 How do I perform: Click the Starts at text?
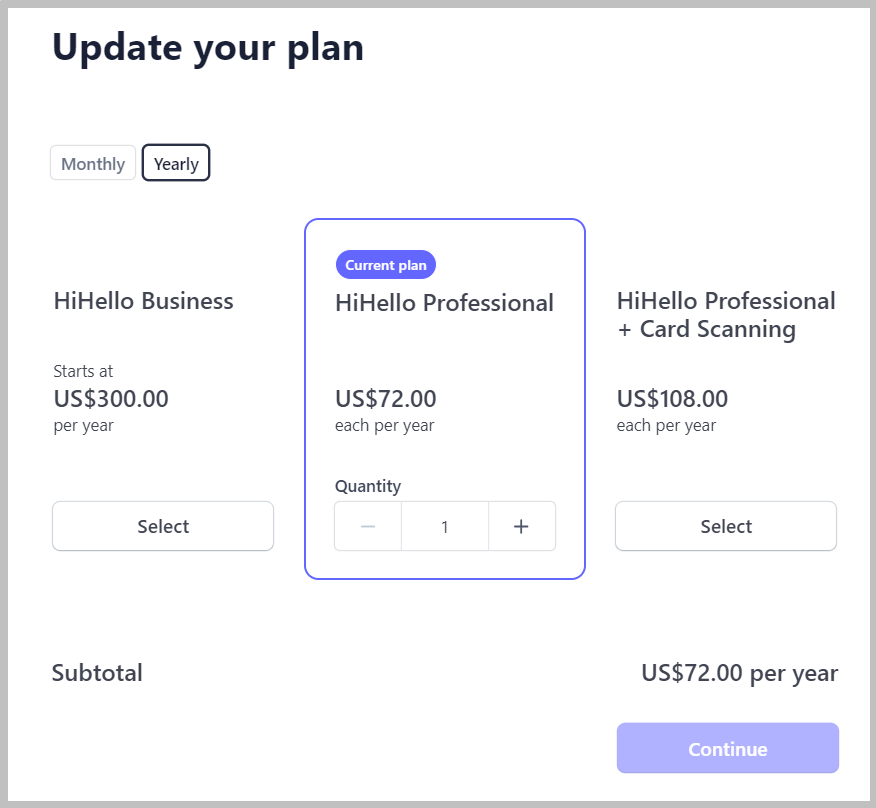point(83,371)
